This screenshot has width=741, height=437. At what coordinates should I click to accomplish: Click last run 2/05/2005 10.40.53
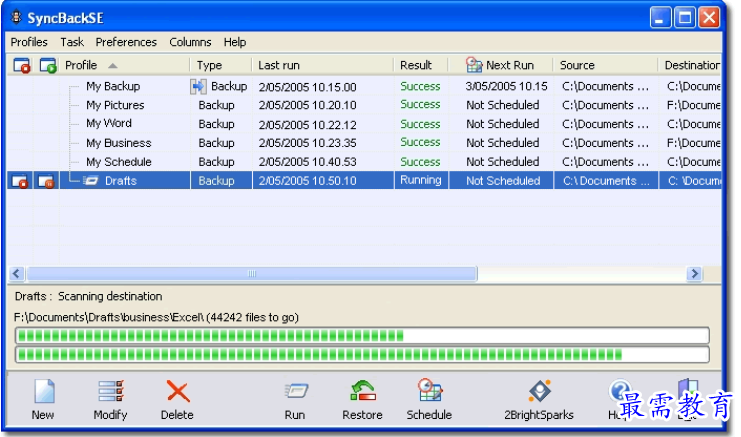point(307,162)
